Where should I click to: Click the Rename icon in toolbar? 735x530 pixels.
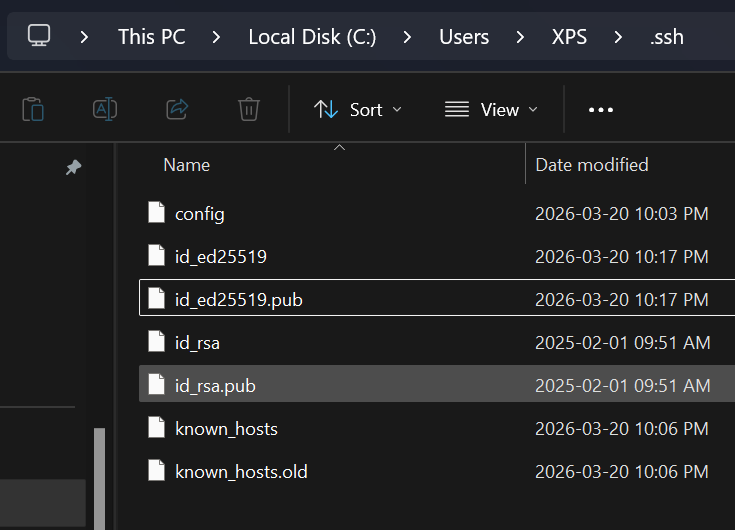coord(105,109)
